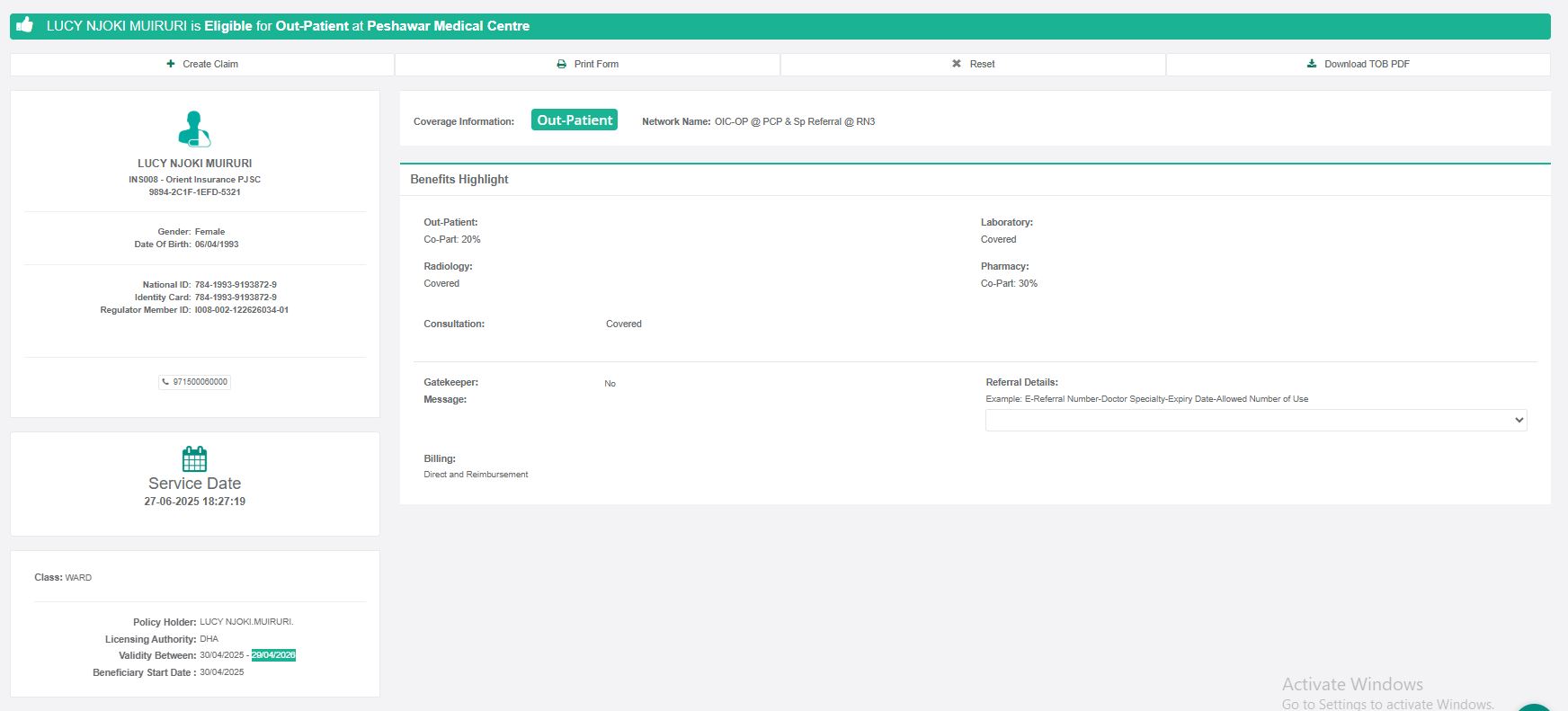Screen dimensions: 1568x711
Task: Click the printer icon beside Print Form
Action: pyautogui.click(x=562, y=64)
